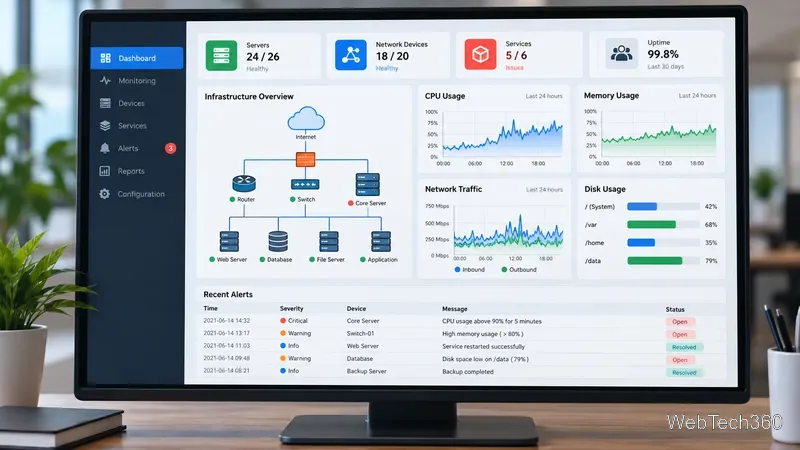Click the blue Network Devices card icon
800x450 pixels.
pos(351,55)
